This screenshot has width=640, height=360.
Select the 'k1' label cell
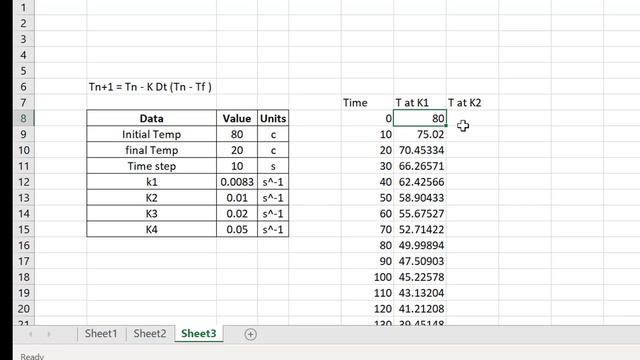point(151,182)
